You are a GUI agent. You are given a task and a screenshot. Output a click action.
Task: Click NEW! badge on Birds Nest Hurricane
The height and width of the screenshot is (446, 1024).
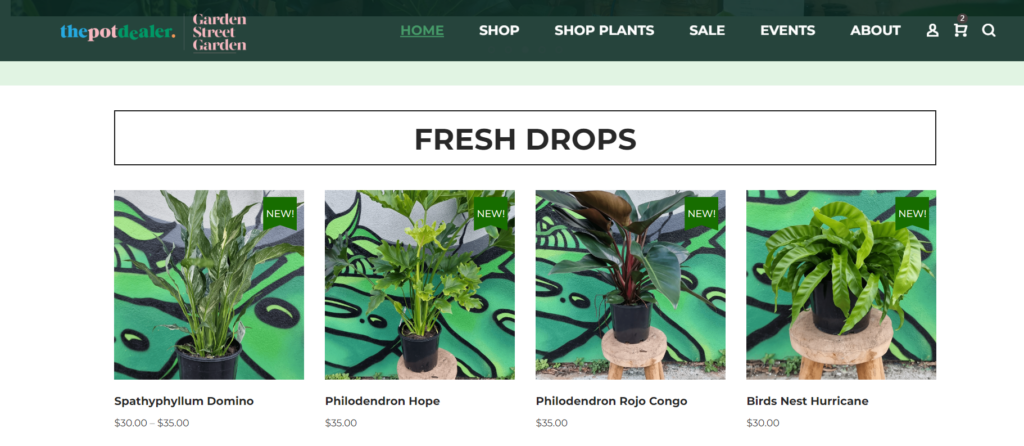click(912, 214)
